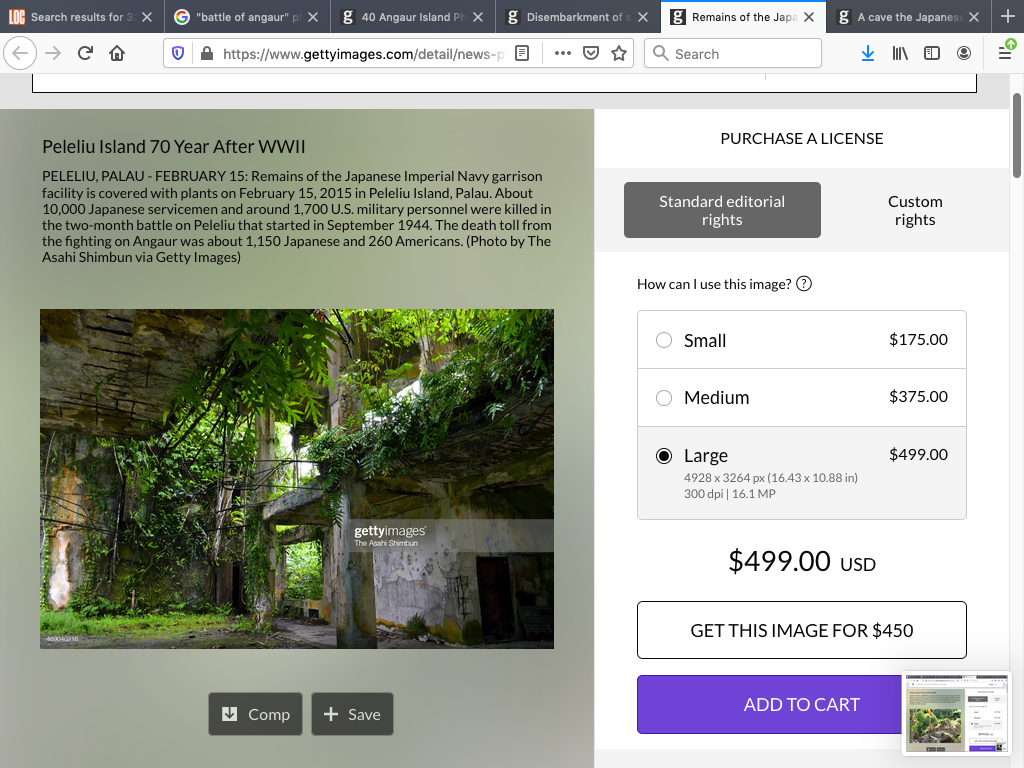1024x768 pixels.
Task: Go to the browser home page
Action: point(117,54)
